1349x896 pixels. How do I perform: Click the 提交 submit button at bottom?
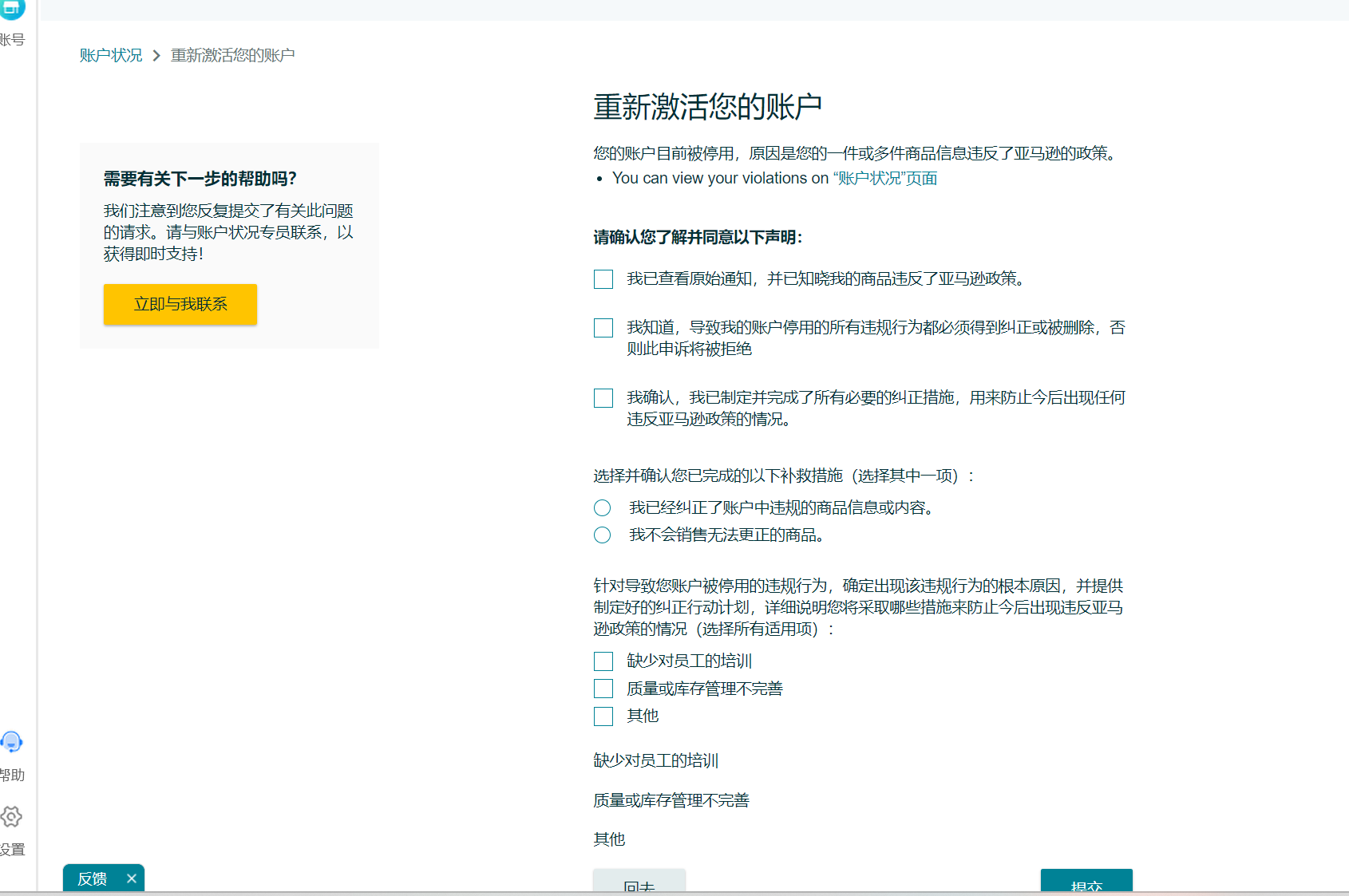tap(1086, 881)
